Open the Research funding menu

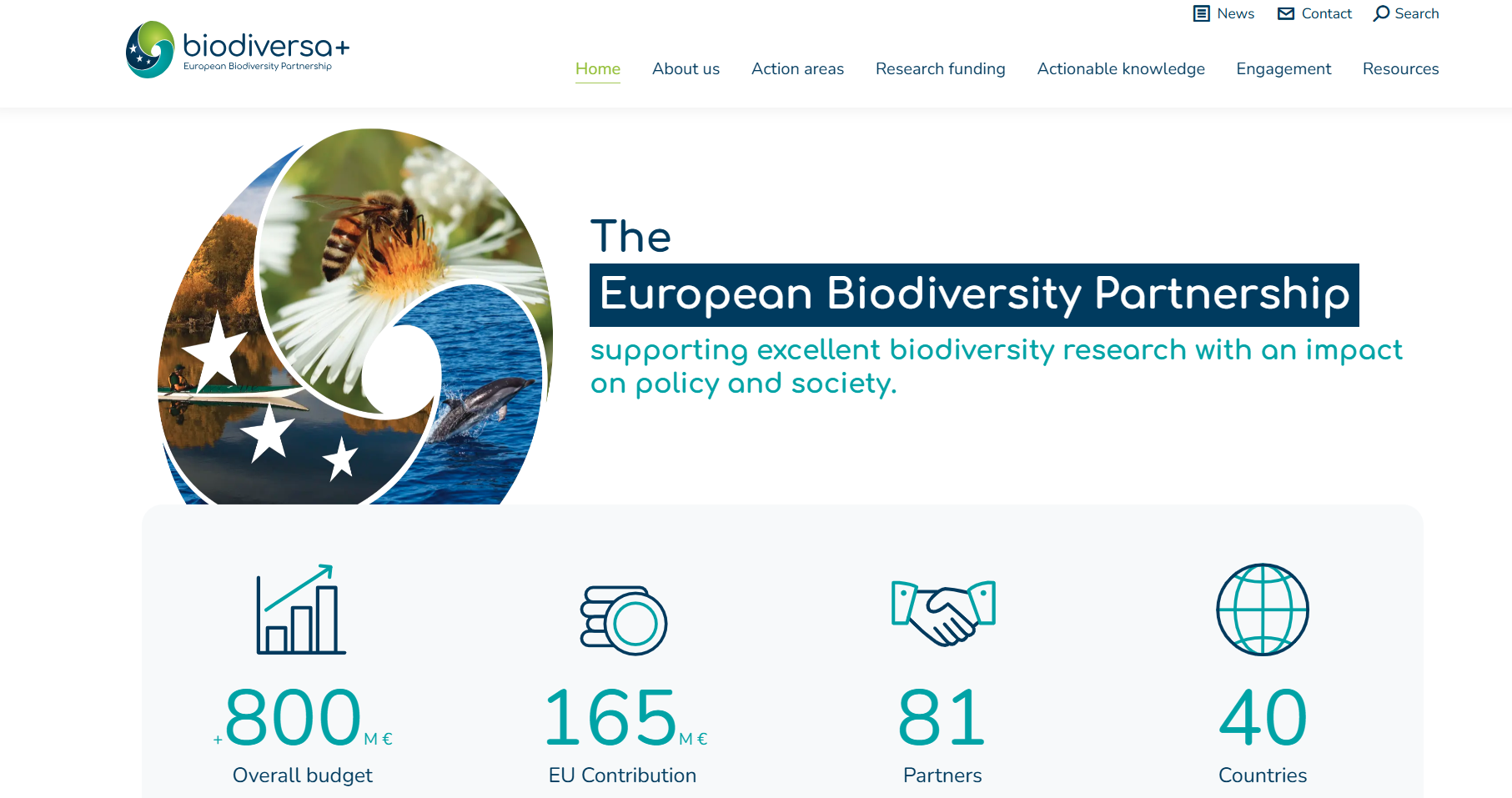(x=940, y=69)
